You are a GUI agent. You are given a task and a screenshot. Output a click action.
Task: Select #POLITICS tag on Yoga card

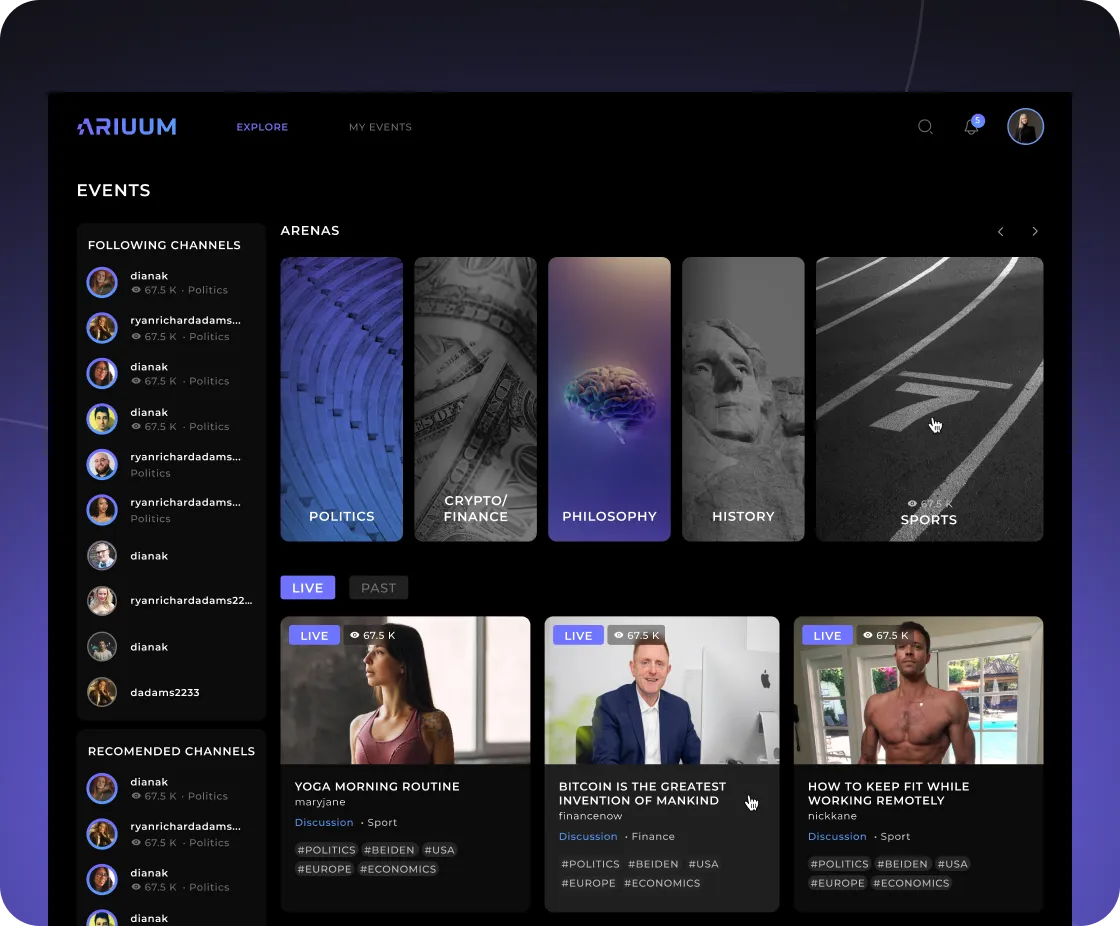click(x=326, y=850)
